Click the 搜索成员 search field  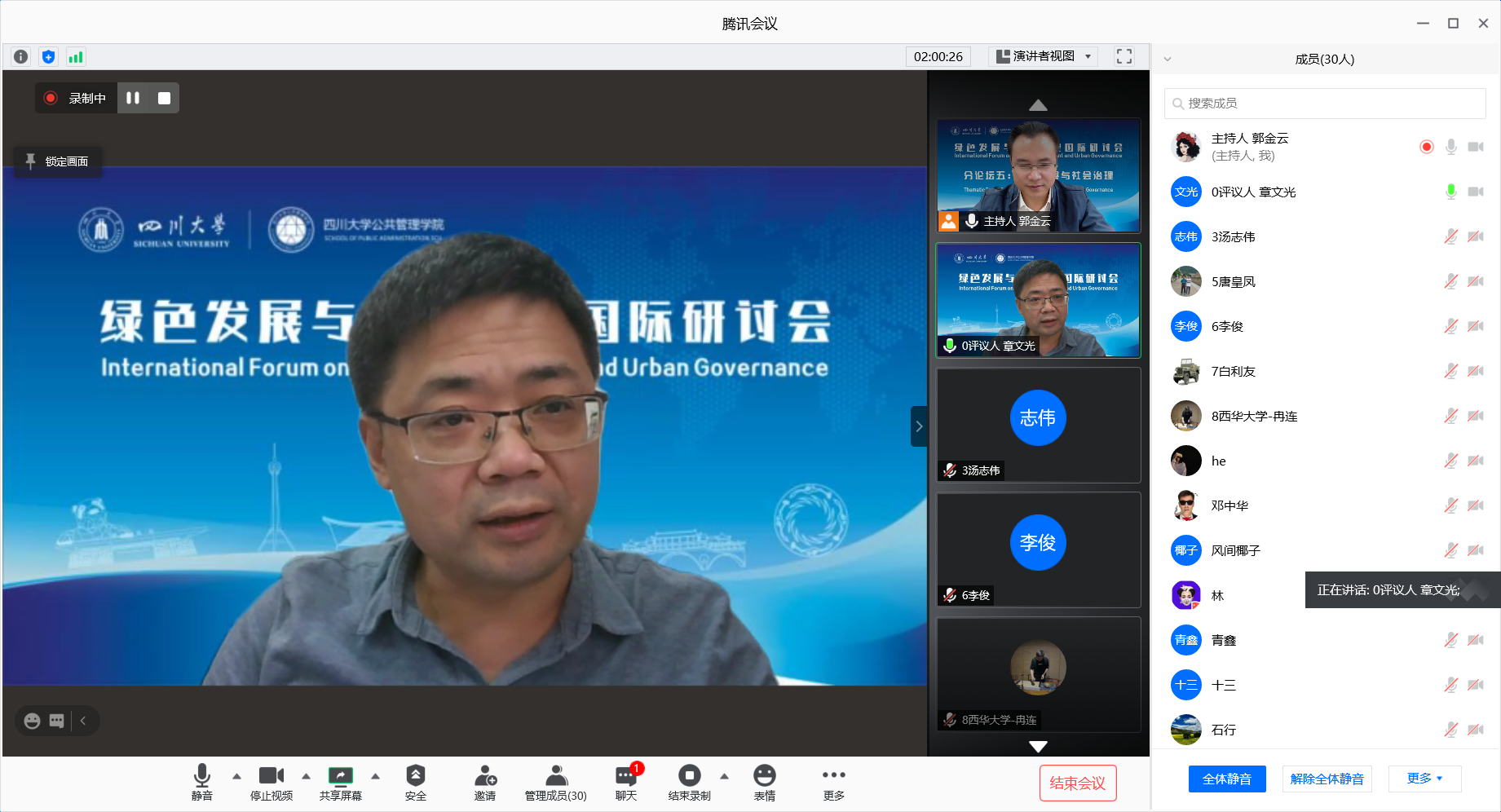tap(1325, 104)
